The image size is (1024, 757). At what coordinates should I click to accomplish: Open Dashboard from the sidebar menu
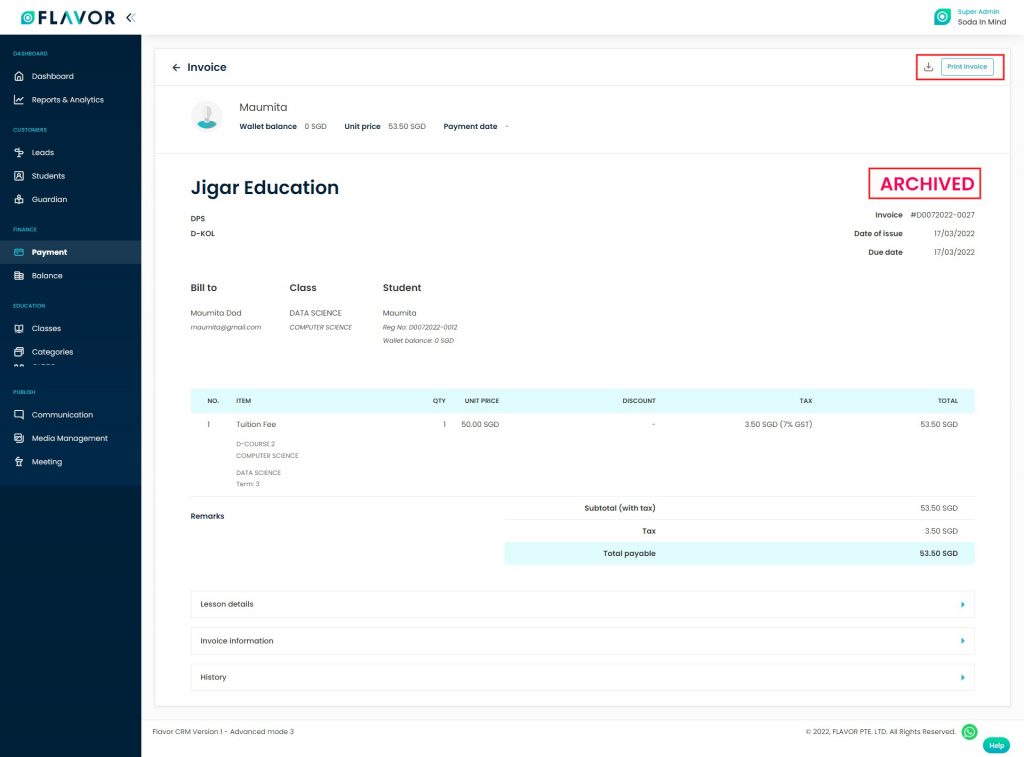[20, 75]
